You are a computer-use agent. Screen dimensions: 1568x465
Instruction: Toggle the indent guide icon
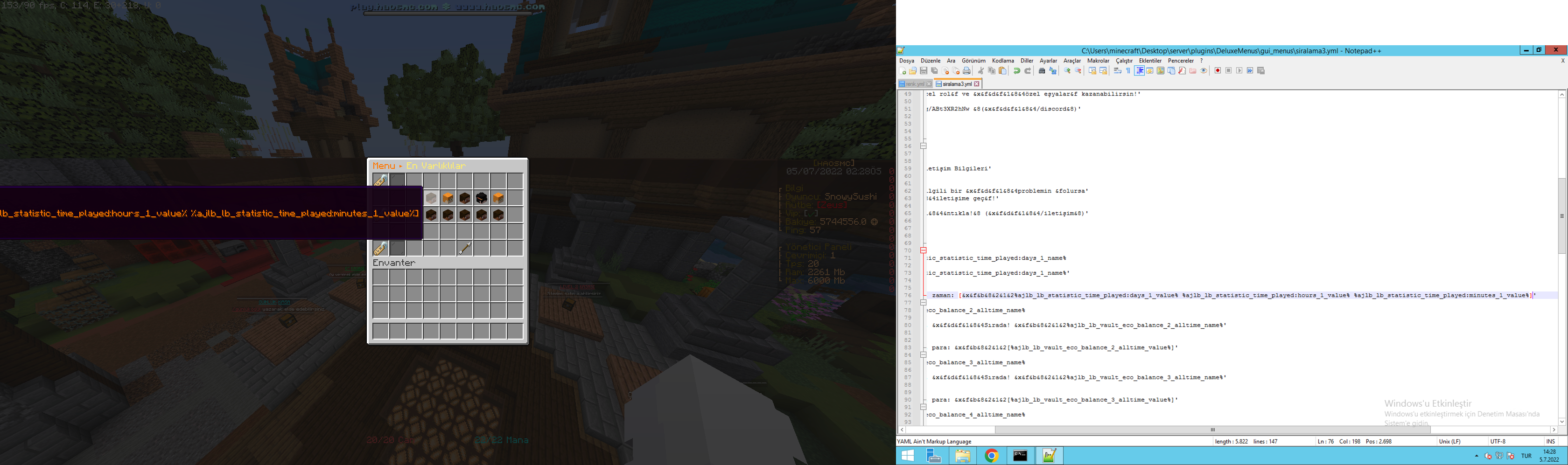[1140, 70]
